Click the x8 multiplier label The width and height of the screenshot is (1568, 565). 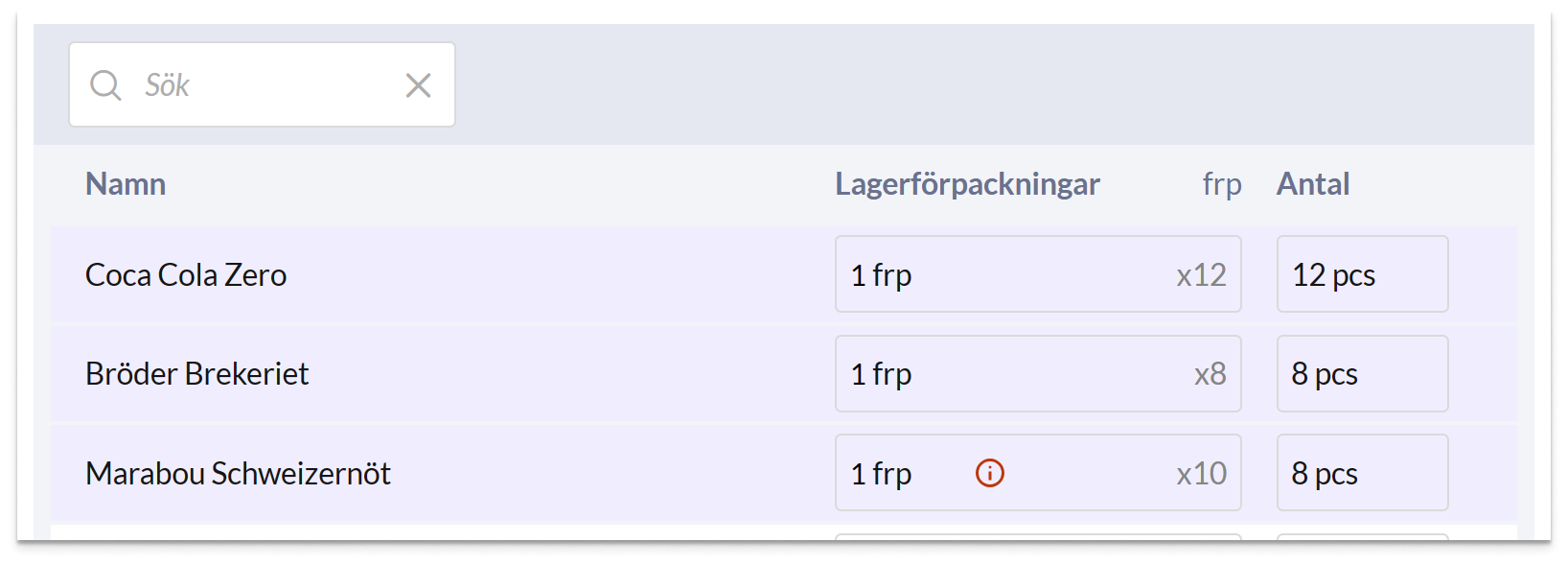(x=1210, y=374)
